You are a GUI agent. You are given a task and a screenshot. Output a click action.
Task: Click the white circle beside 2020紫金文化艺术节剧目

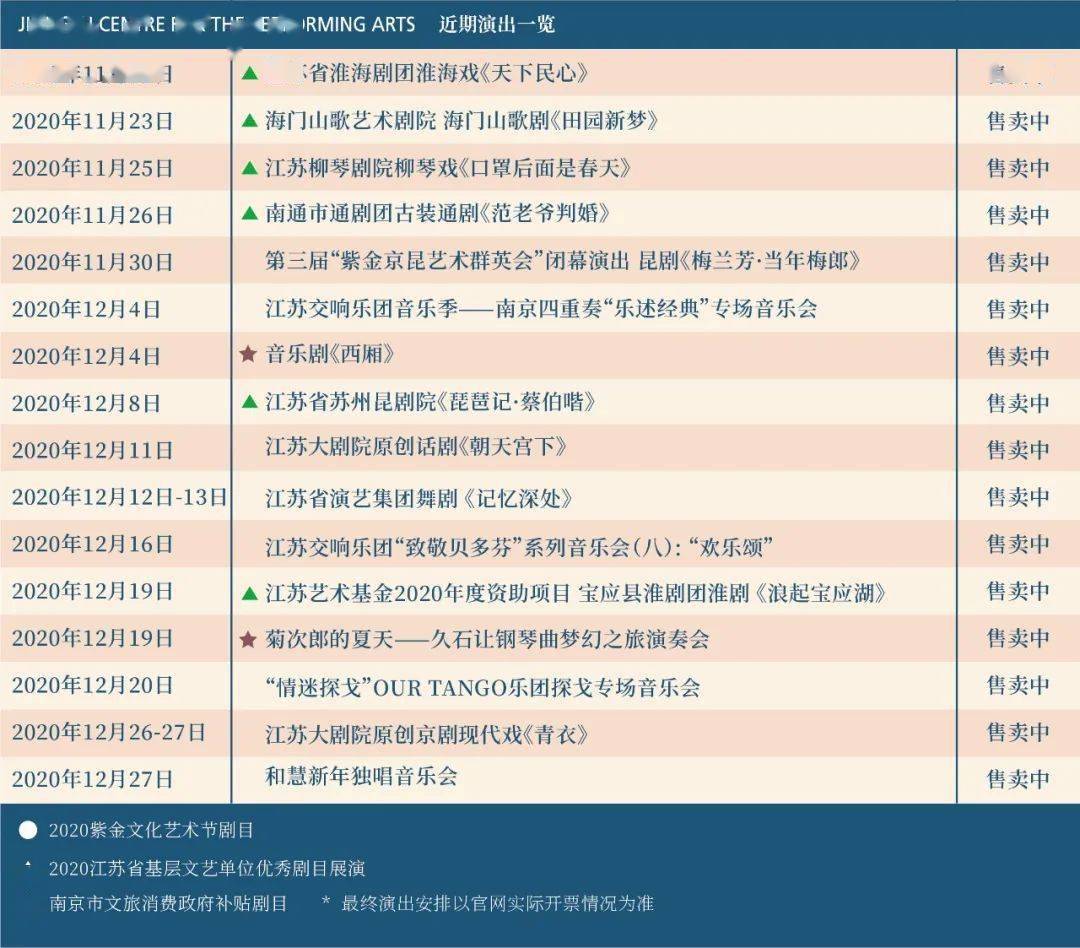[x=28, y=830]
